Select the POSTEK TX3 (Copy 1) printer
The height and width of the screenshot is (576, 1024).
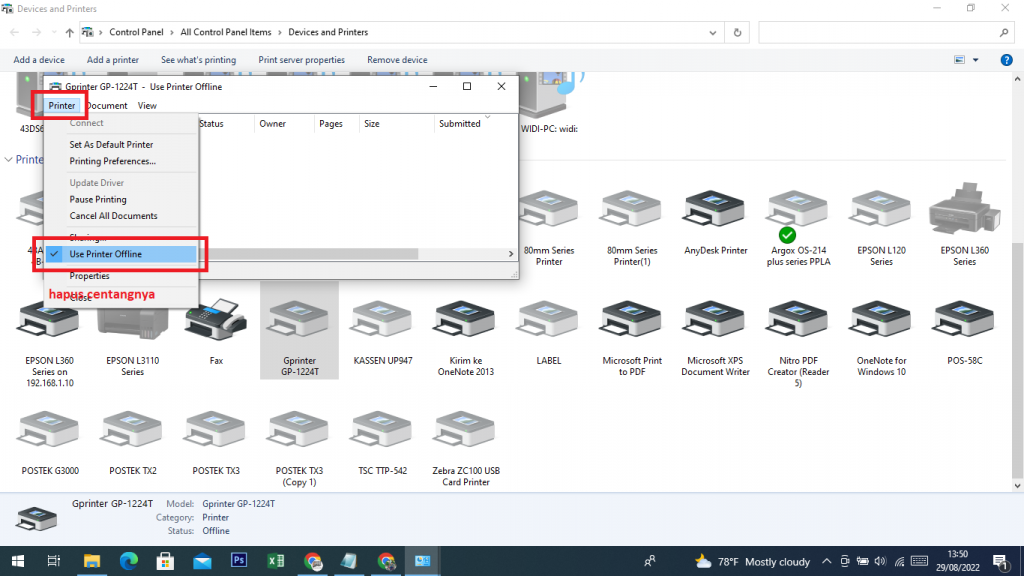pos(299,448)
